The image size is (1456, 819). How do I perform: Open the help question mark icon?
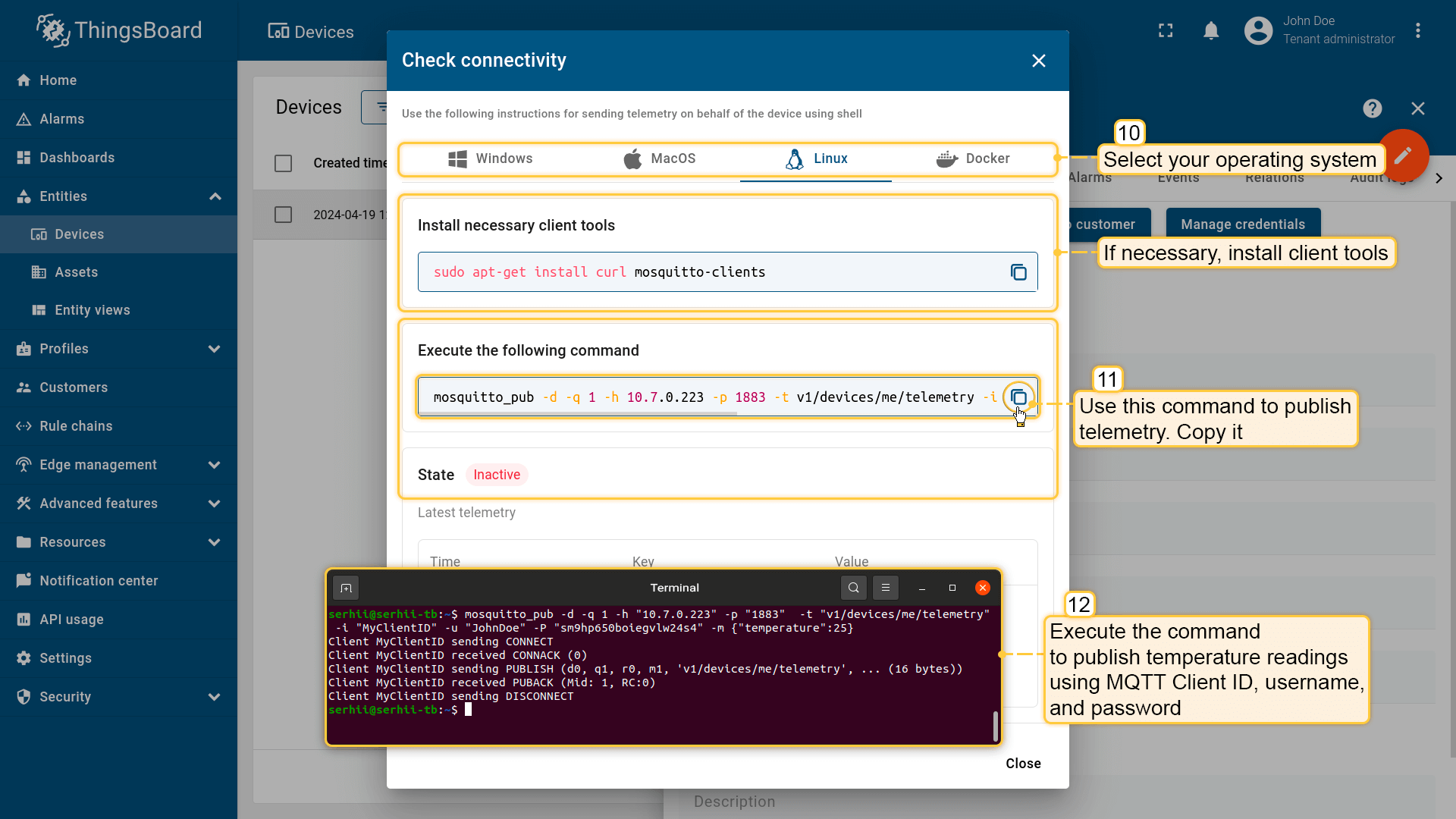(x=1372, y=108)
